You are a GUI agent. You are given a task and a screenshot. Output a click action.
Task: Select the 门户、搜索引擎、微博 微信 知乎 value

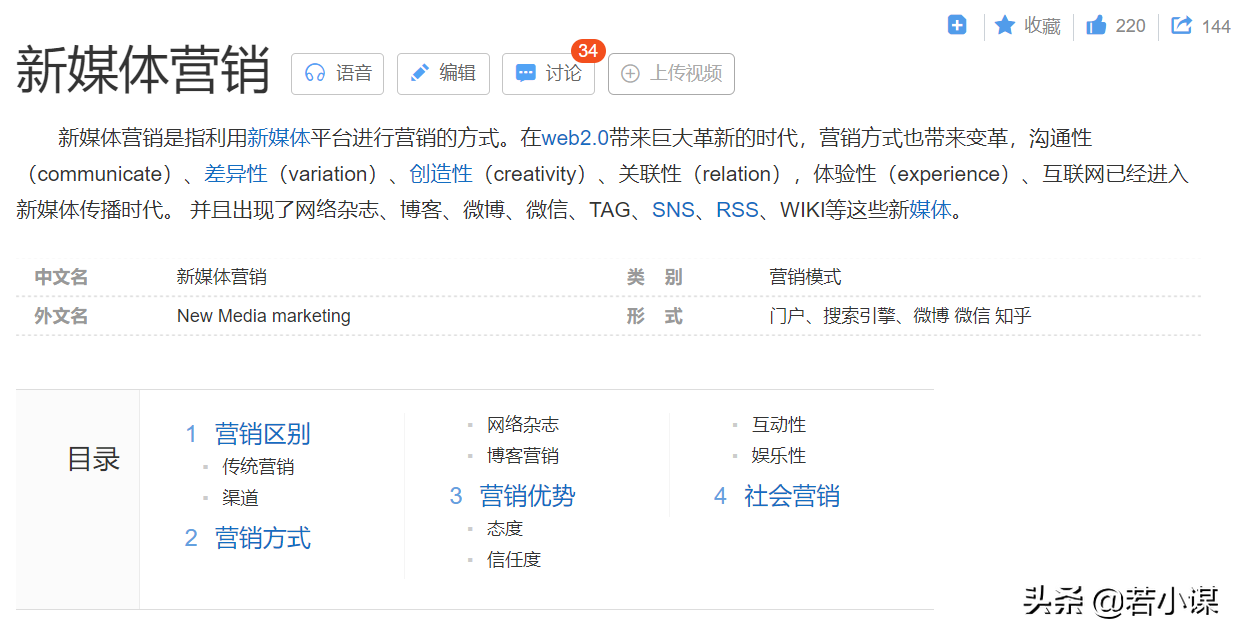coord(900,316)
